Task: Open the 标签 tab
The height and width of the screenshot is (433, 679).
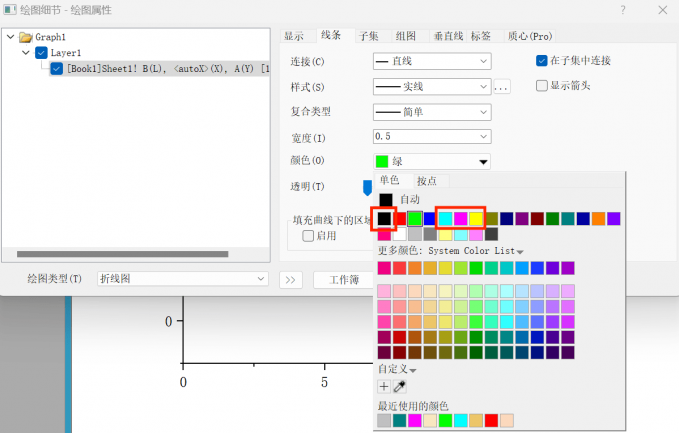Action: 481,36
